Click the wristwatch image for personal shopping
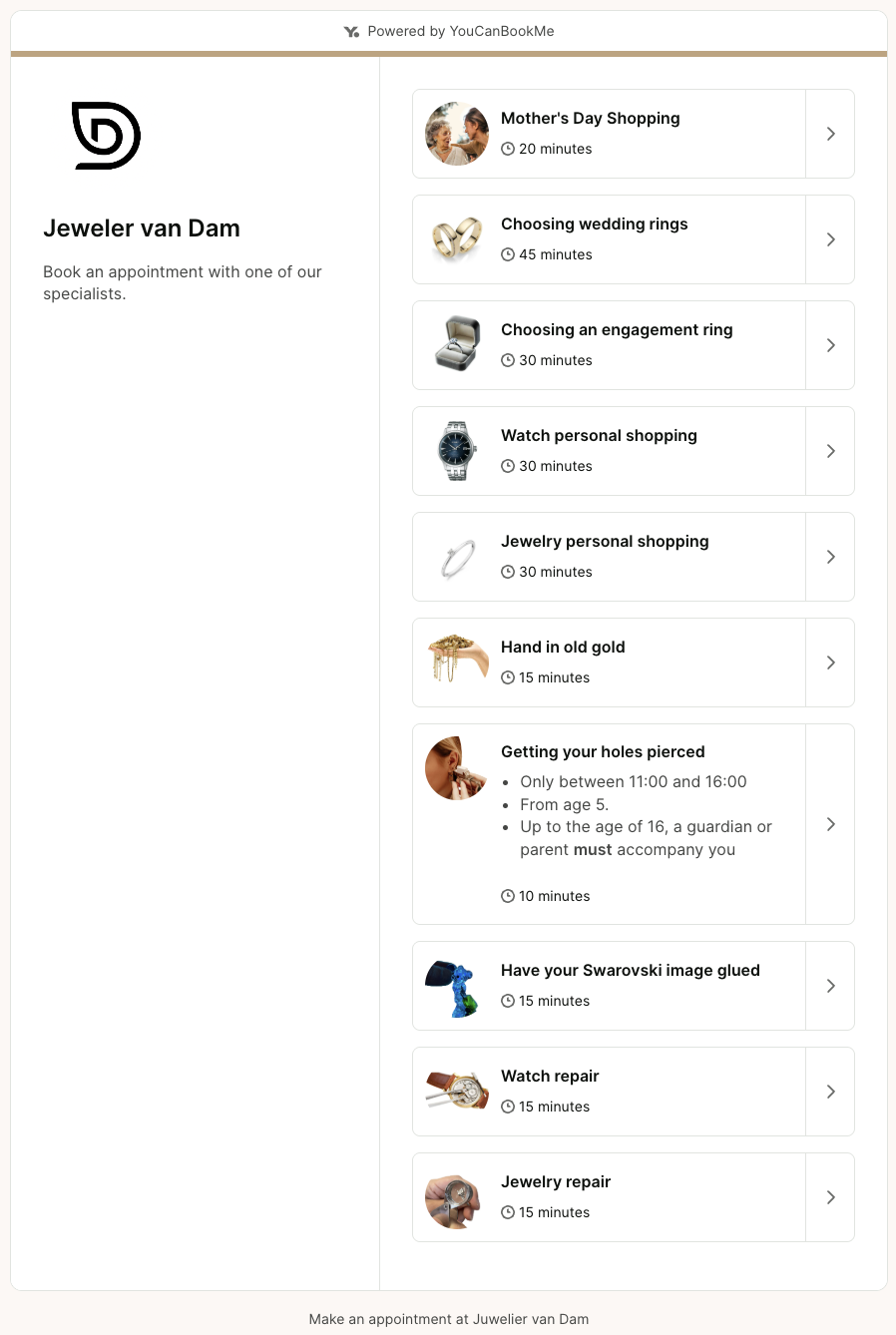 (457, 451)
